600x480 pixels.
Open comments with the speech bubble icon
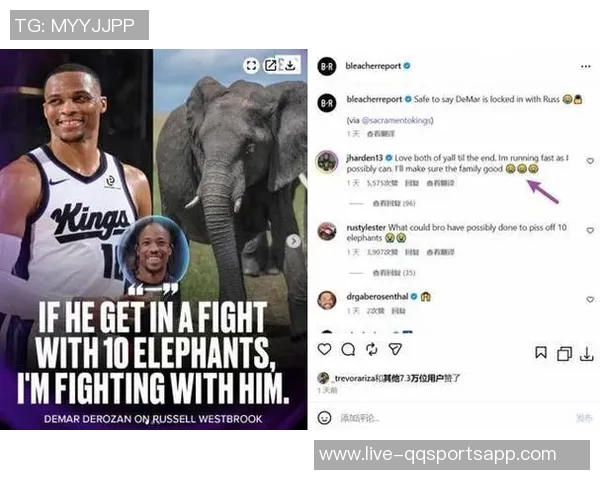click(348, 349)
